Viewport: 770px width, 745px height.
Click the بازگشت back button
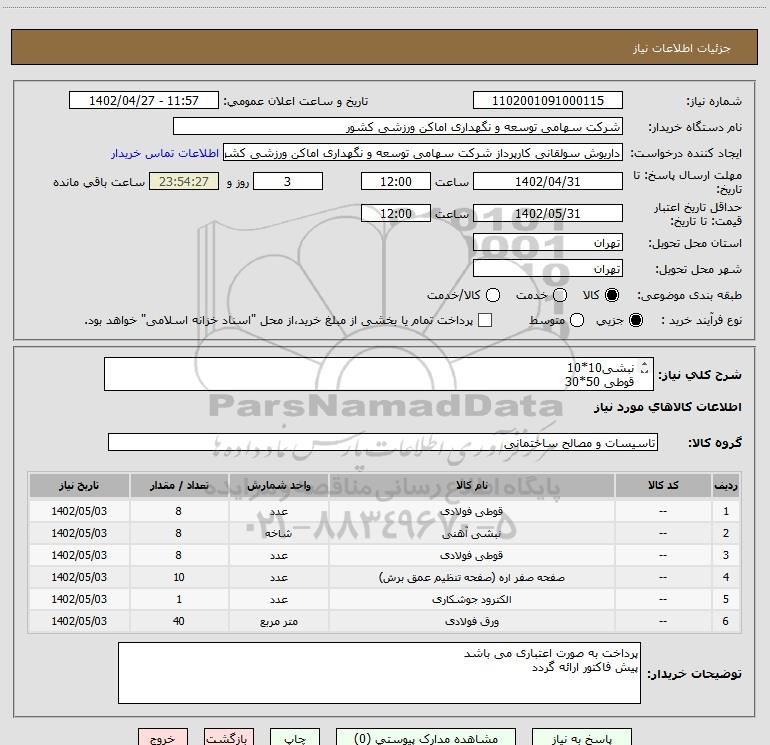coord(229,738)
